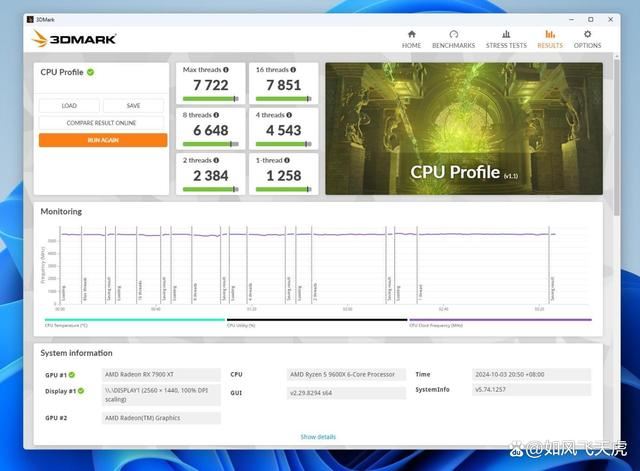Screen dimensions: 640x471
Task: Click the CPU Profile banner image
Action: 463,128
